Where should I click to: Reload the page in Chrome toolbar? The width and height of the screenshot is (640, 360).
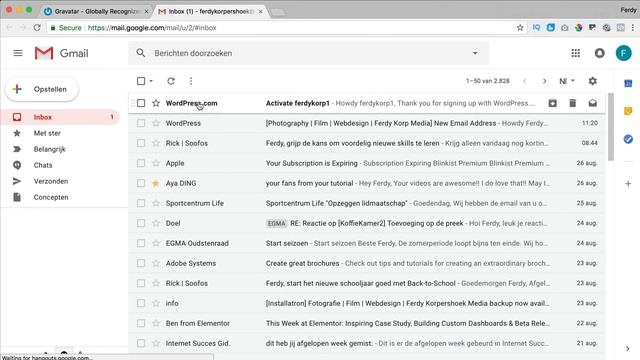point(37,28)
